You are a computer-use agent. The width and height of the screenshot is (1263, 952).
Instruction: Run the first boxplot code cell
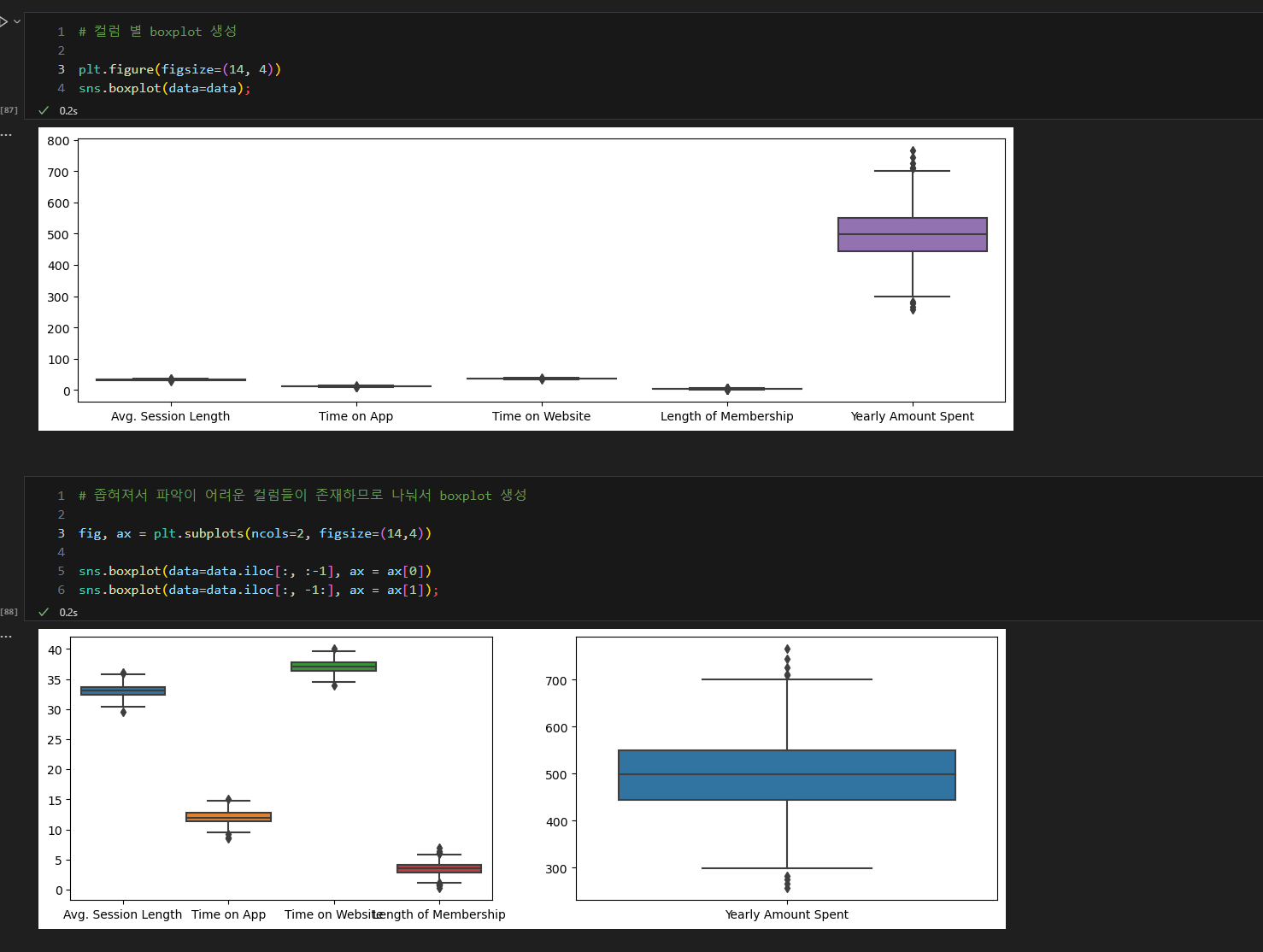click(x=3, y=21)
